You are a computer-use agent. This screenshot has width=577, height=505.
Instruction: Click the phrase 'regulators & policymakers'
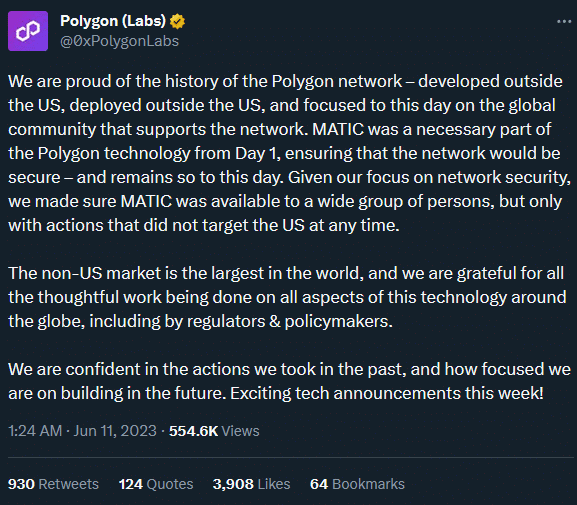point(288,321)
